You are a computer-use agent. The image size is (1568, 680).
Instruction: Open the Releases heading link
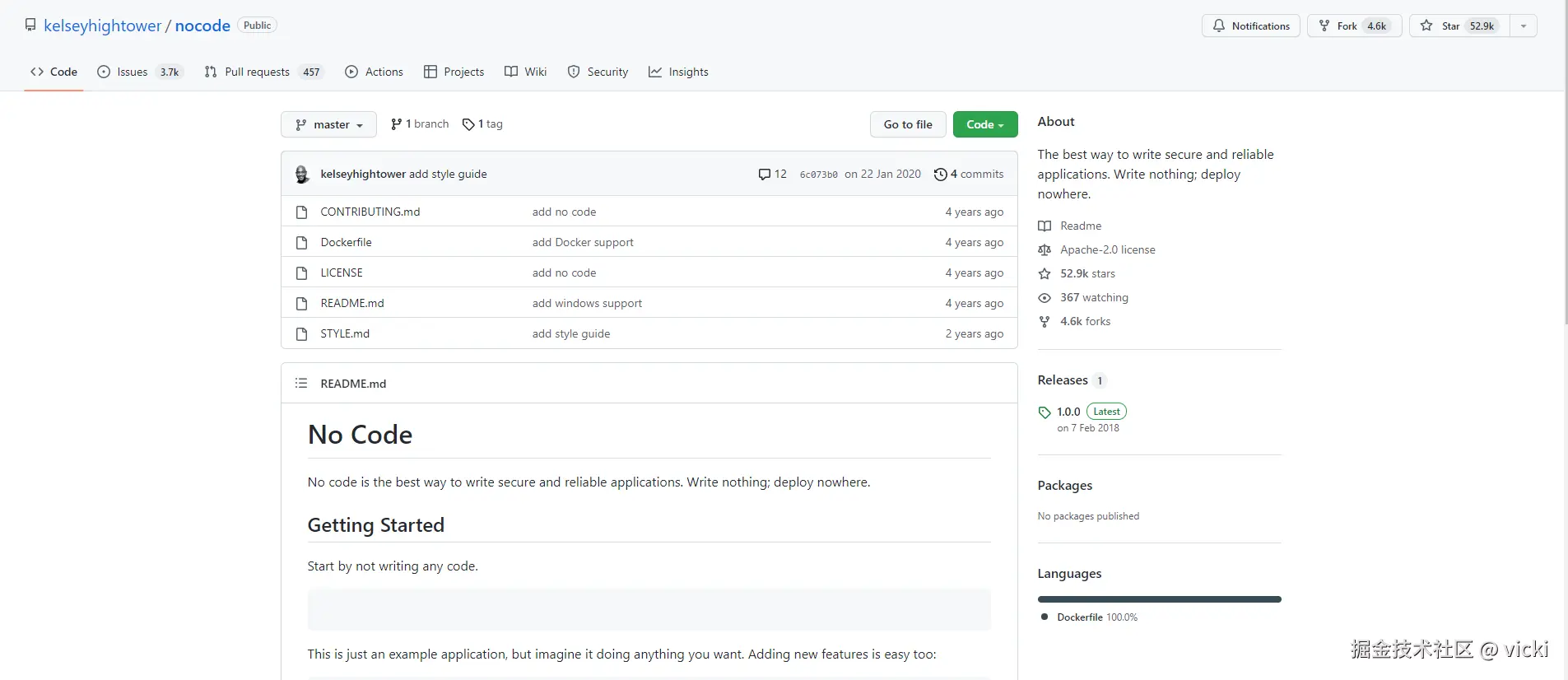click(x=1063, y=380)
